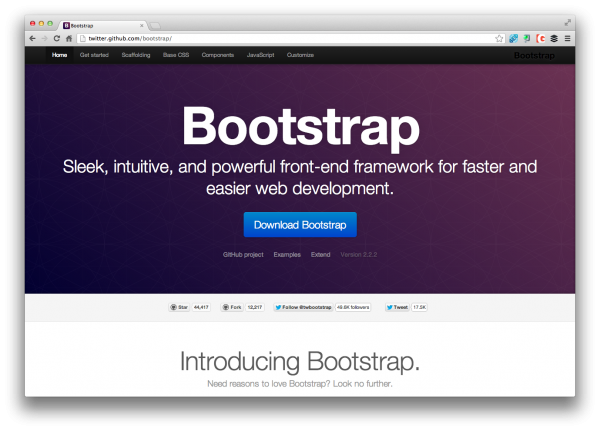The width and height of the screenshot is (600, 431).
Task: Click the GitHub Star button
Action: pyautogui.click(x=179, y=307)
